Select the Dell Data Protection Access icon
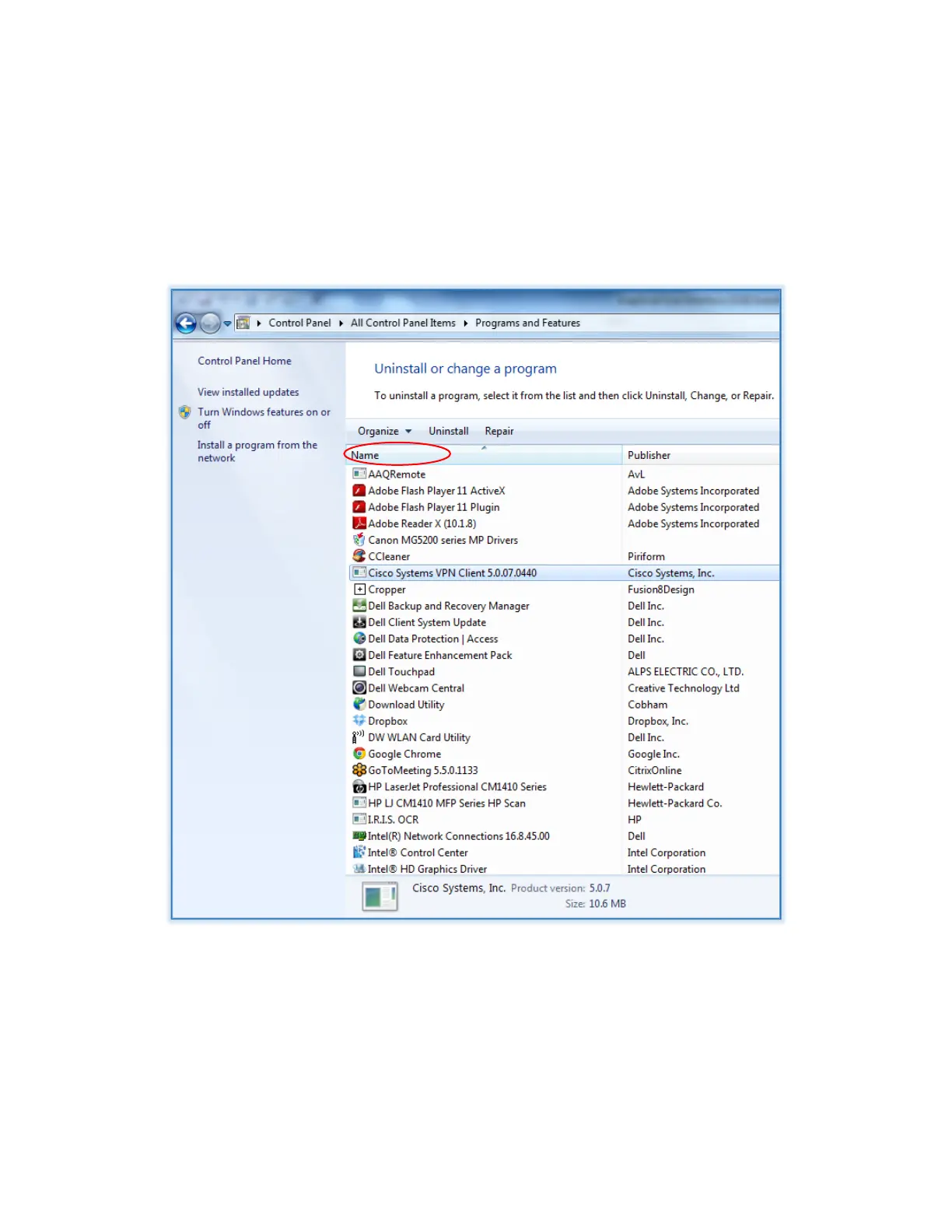Screen dimensions: 952x1232 359,638
